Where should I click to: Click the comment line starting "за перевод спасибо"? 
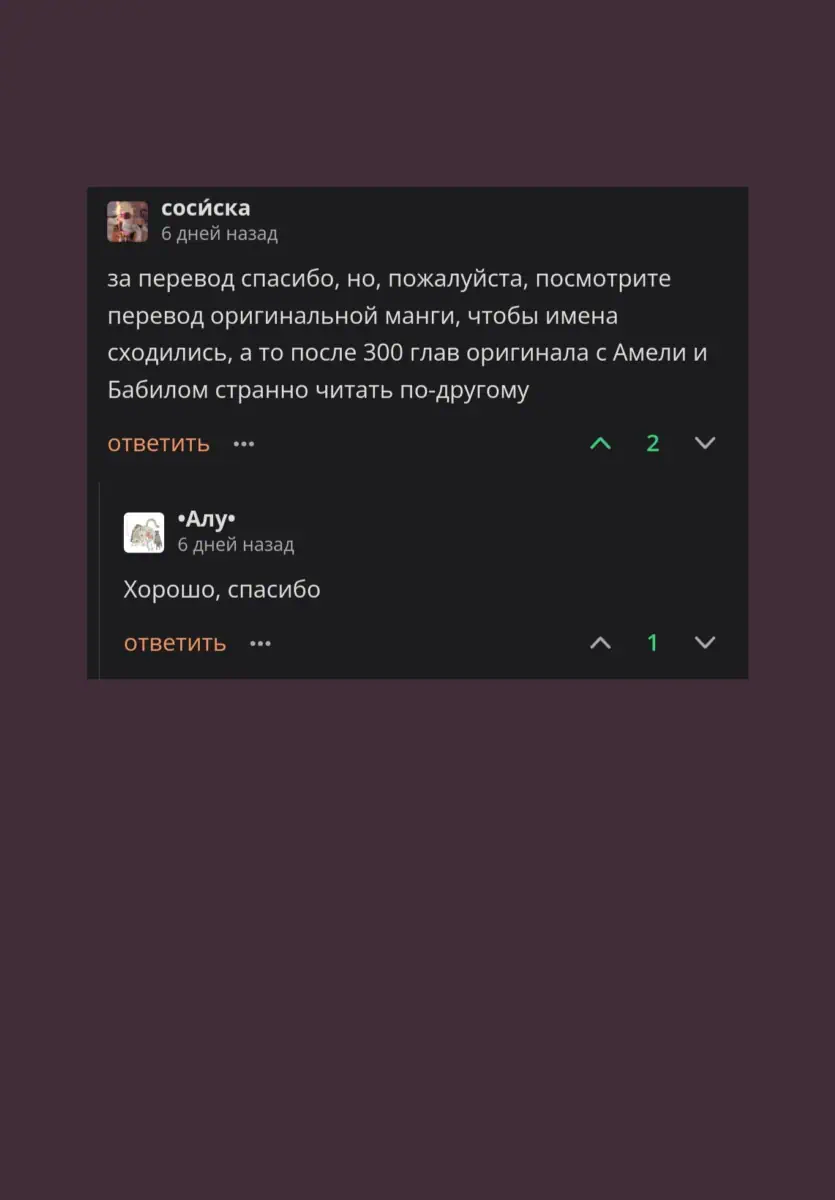click(389, 279)
